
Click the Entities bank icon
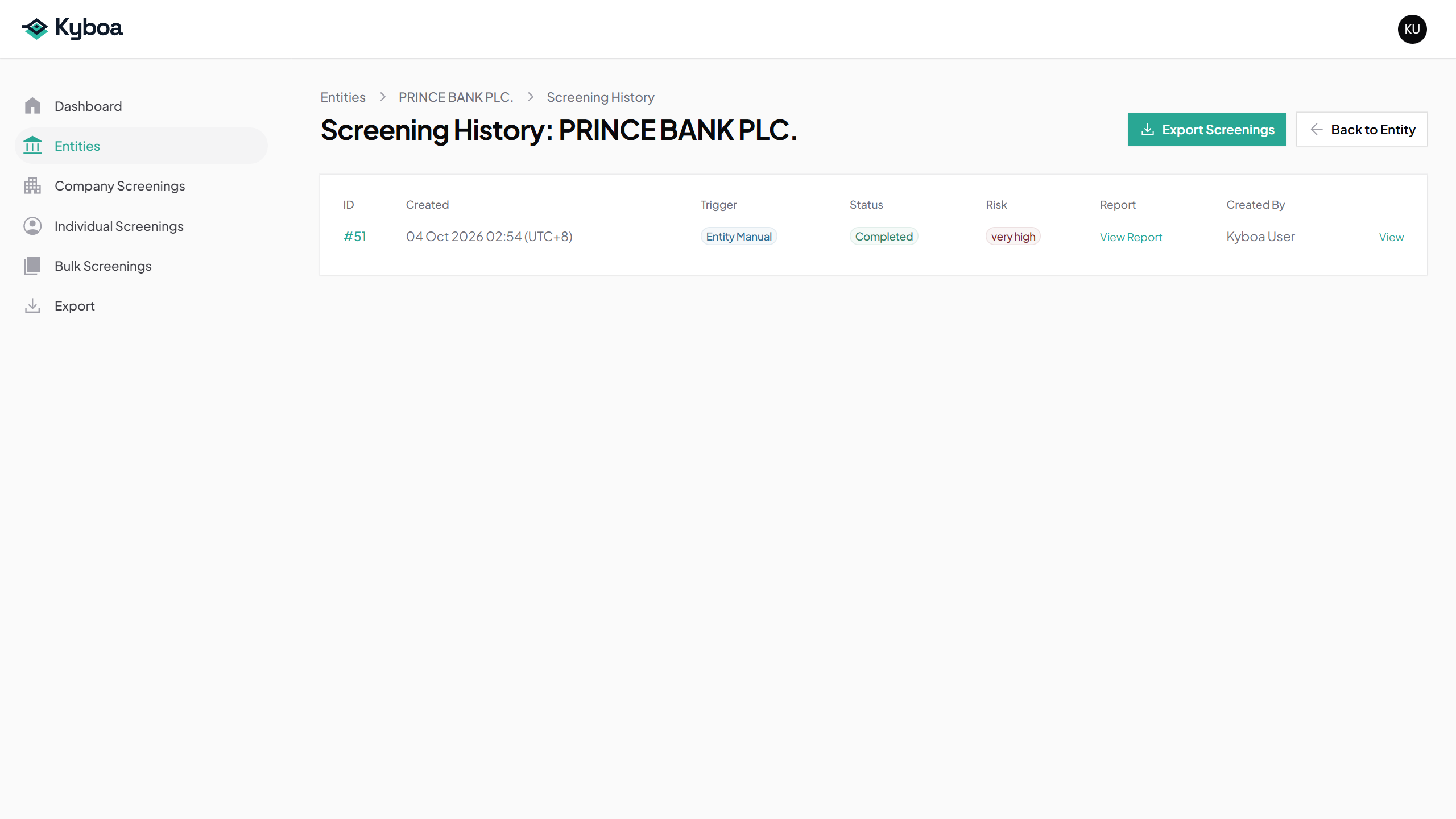(32, 146)
